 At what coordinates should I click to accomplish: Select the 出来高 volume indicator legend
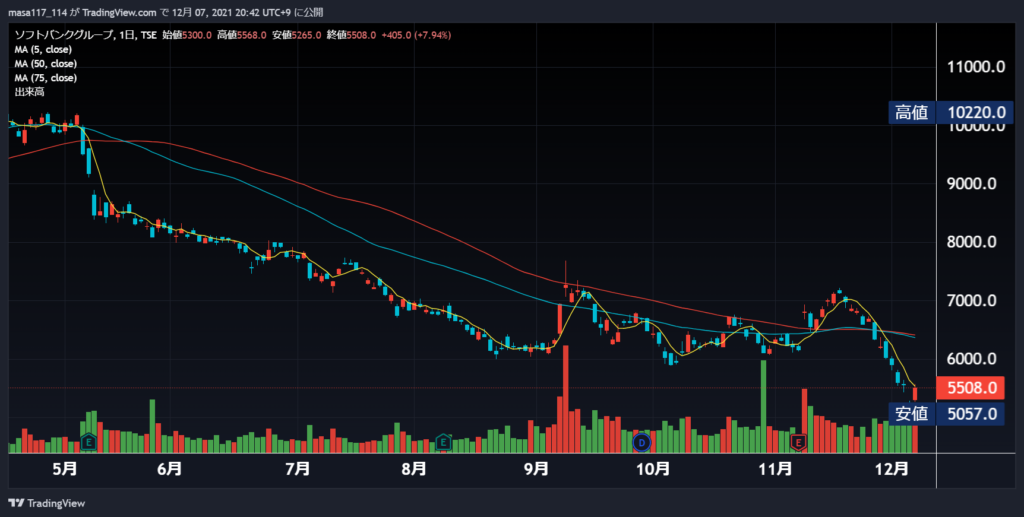pyautogui.click(x=29, y=92)
